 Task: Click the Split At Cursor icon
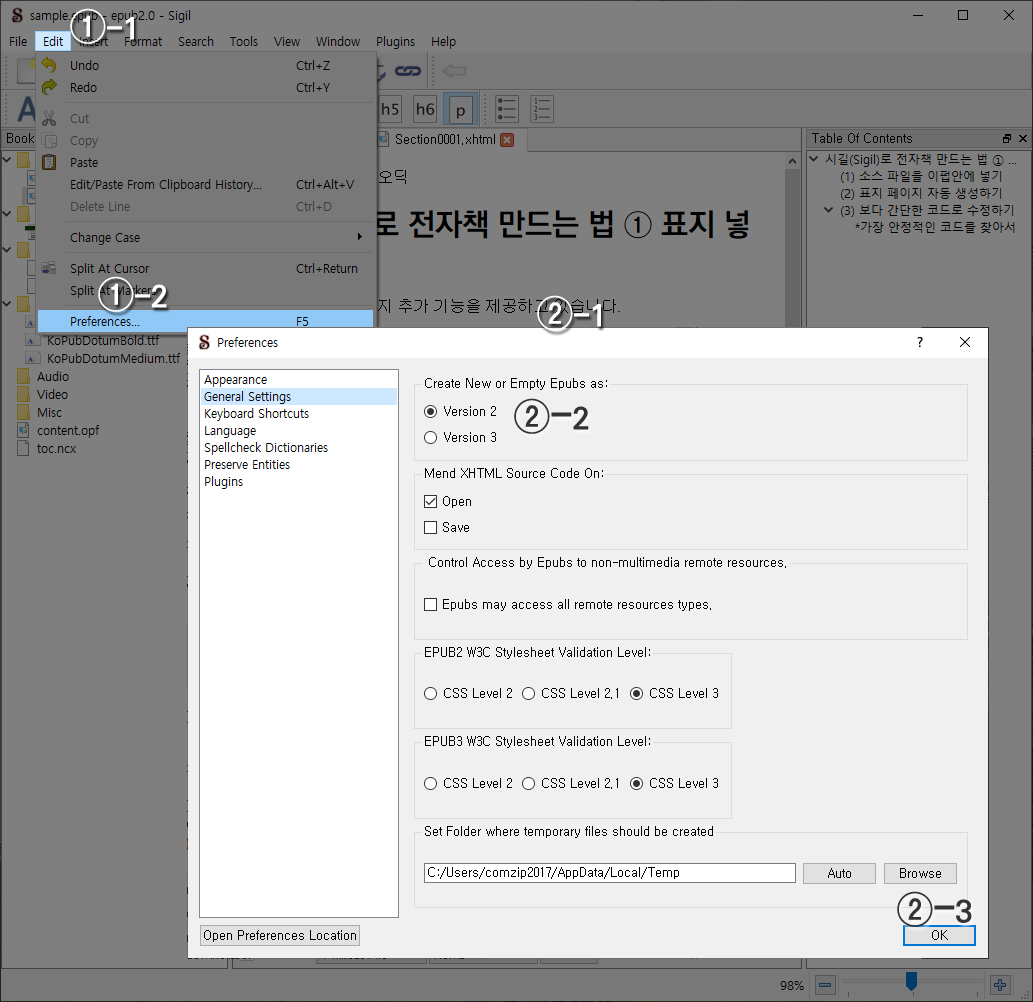click(x=49, y=268)
